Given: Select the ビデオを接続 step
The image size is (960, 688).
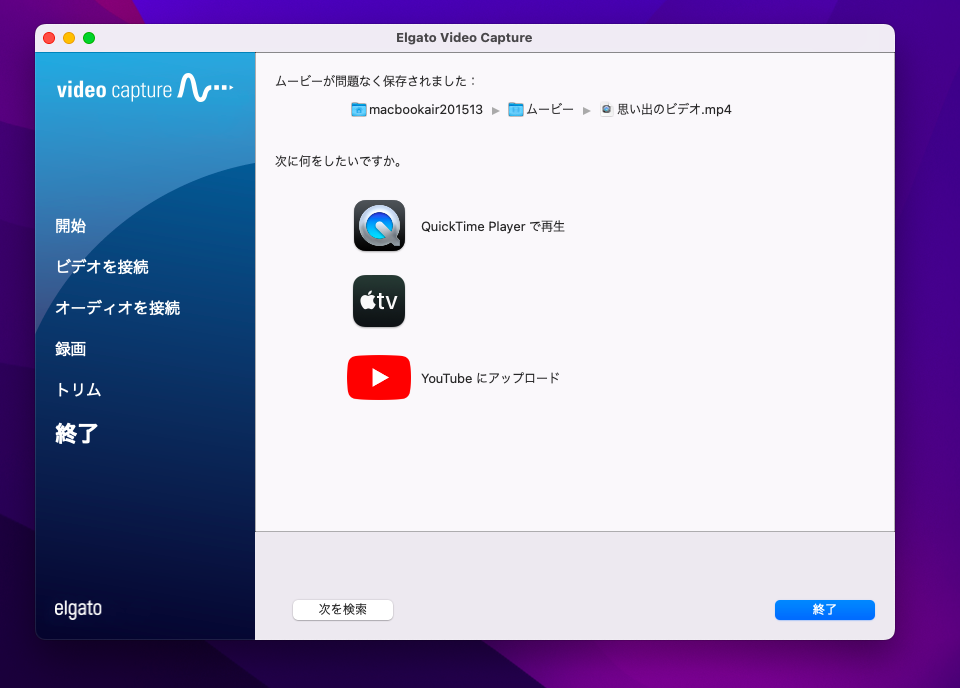Looking at the screenshot, I should tap(102, 267).
